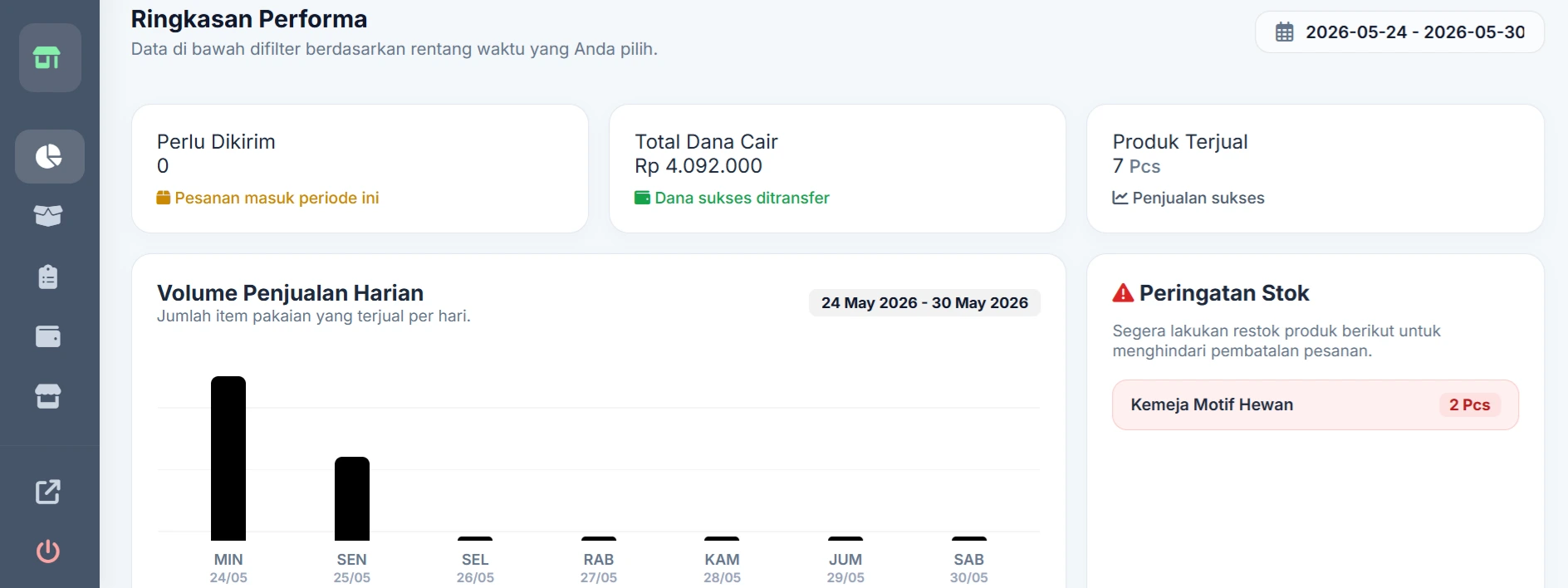Click the calendar icon in date range
This screenshot has height=588, width=1568.
point(1285,32)
